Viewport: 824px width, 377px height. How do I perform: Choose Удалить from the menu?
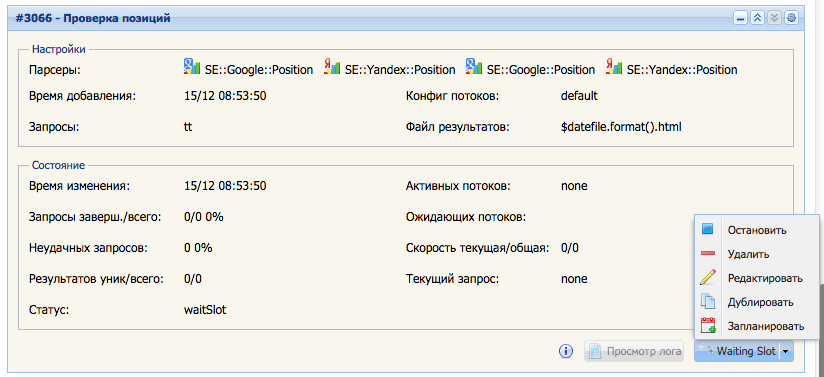coord(757,254)
